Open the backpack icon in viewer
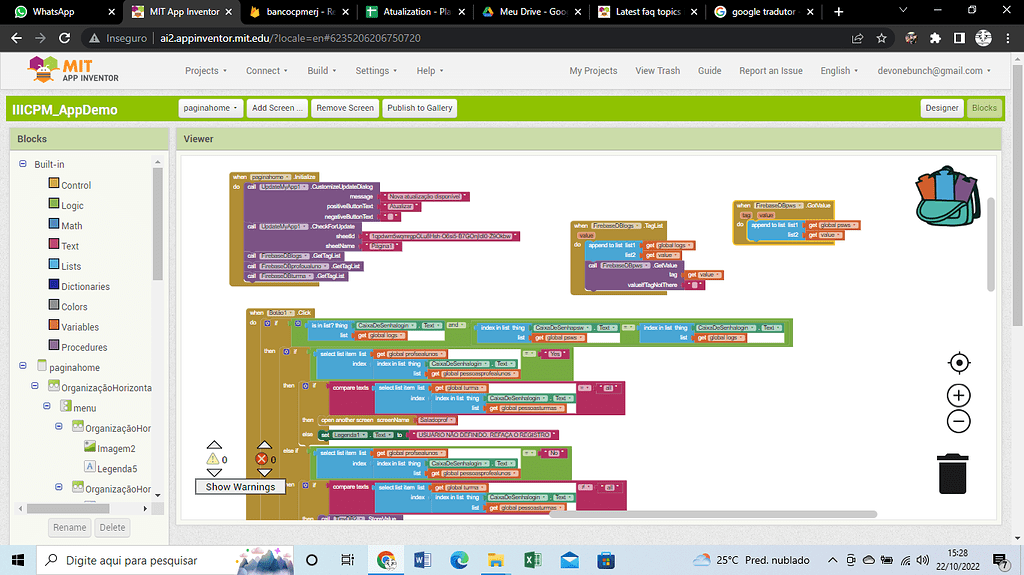The height and width of the screenshot is (575, 1024). click(948, 198)
